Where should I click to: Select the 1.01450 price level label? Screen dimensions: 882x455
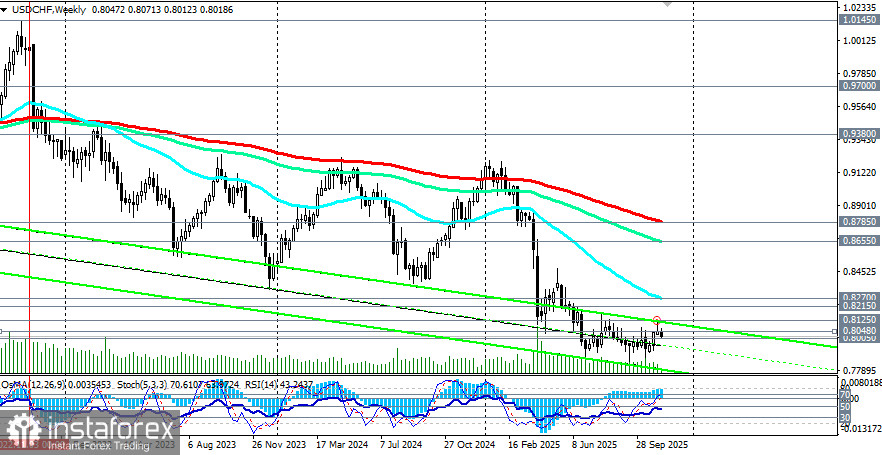[860, 20]
